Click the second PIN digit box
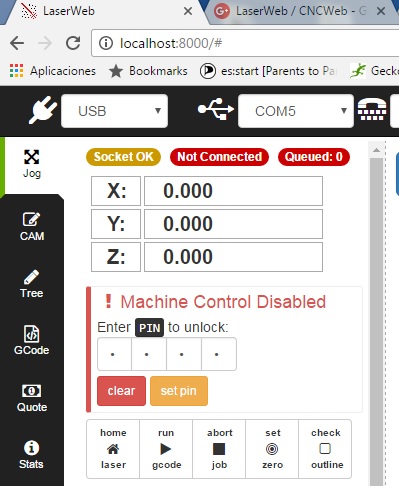This screenshot has width=399, height=486. click(149, 354)
